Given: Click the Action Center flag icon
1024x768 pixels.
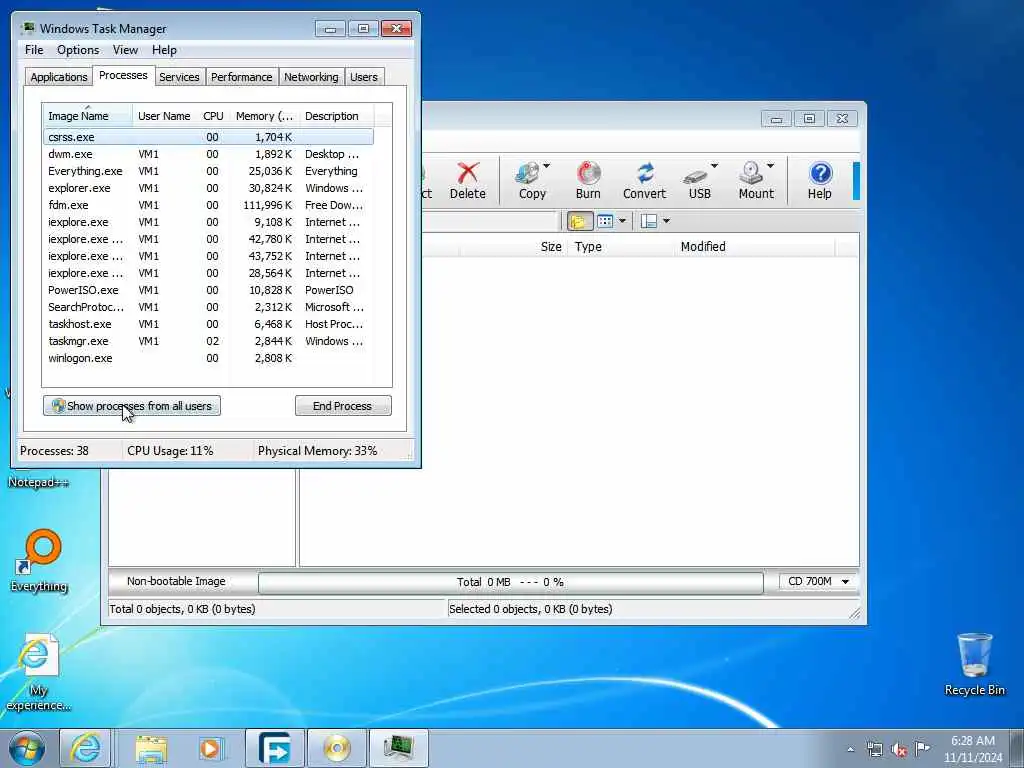Looking at the screenshot, I should (x=922, y=749).
